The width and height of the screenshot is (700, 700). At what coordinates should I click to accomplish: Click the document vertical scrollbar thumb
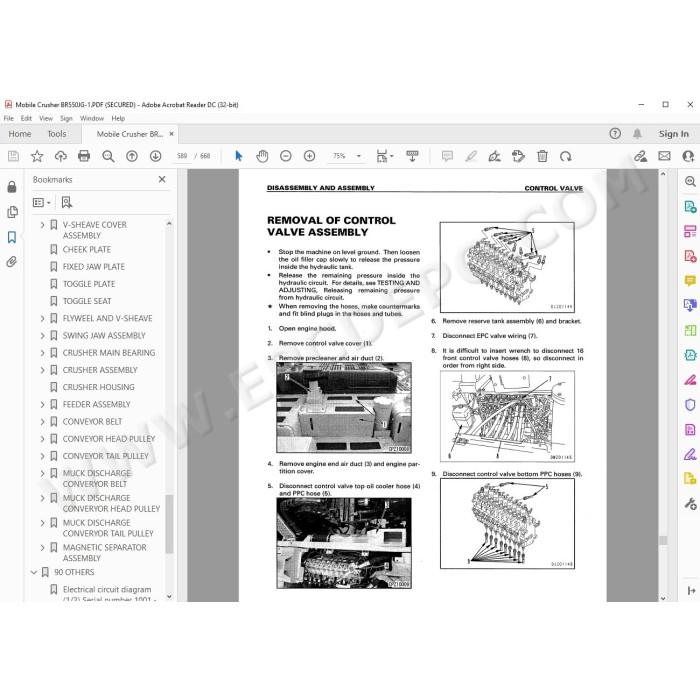click(663, 540)
